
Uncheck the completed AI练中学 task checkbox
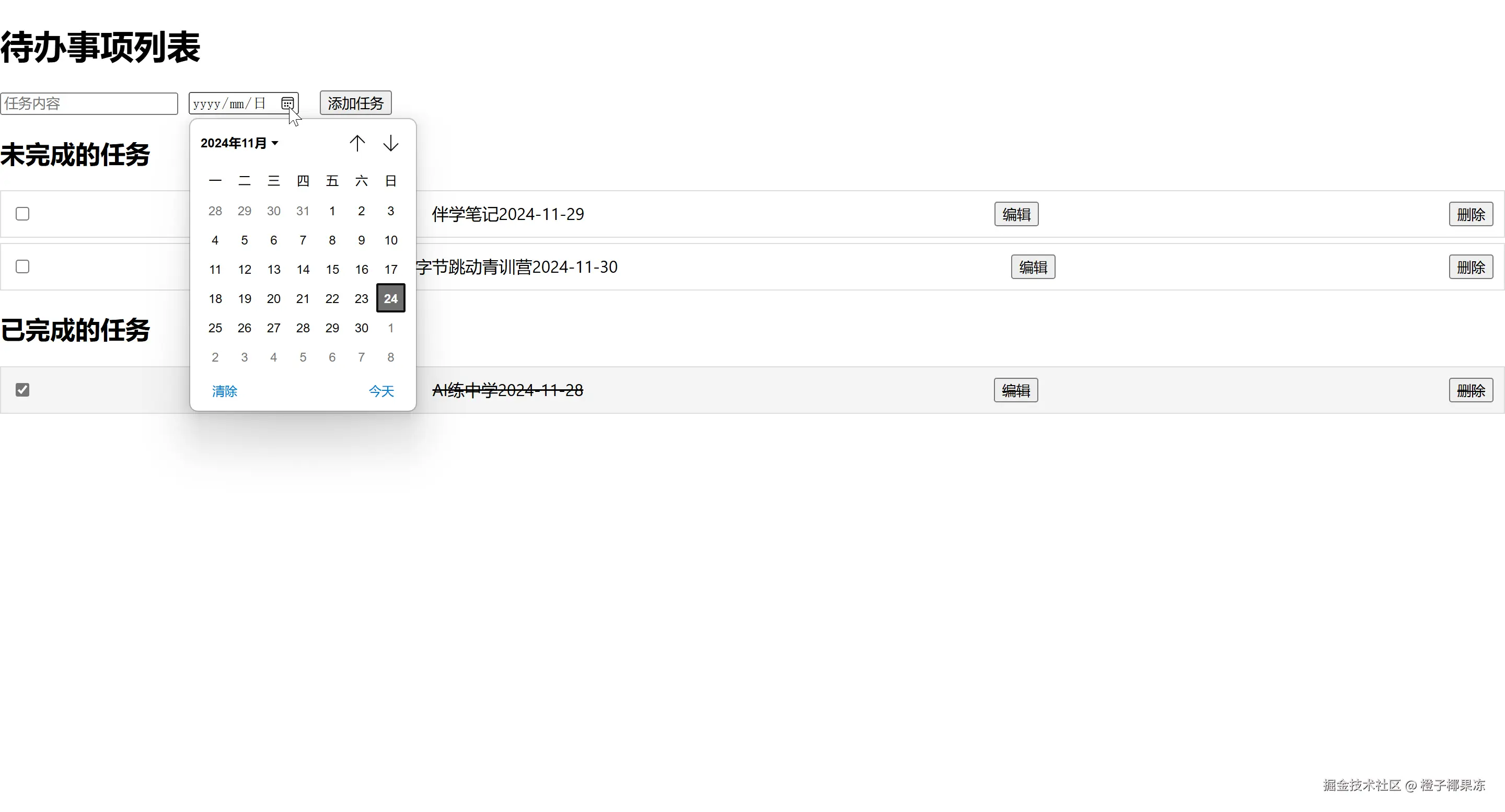click(x=22, y=390)
